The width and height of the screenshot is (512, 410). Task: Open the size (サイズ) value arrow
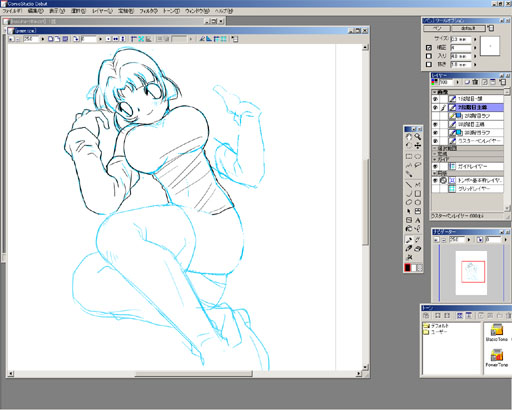point(475,39)
